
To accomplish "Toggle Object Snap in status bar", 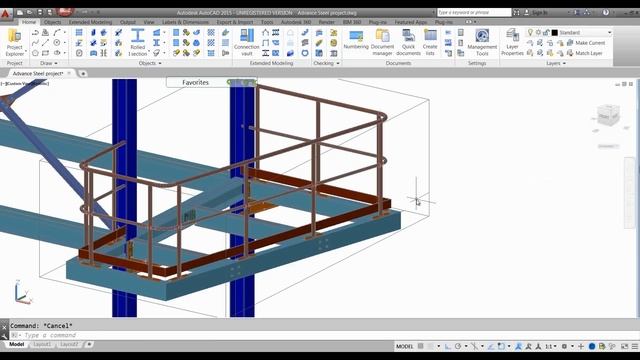I will pyautogui.click(x=501, y=346).
